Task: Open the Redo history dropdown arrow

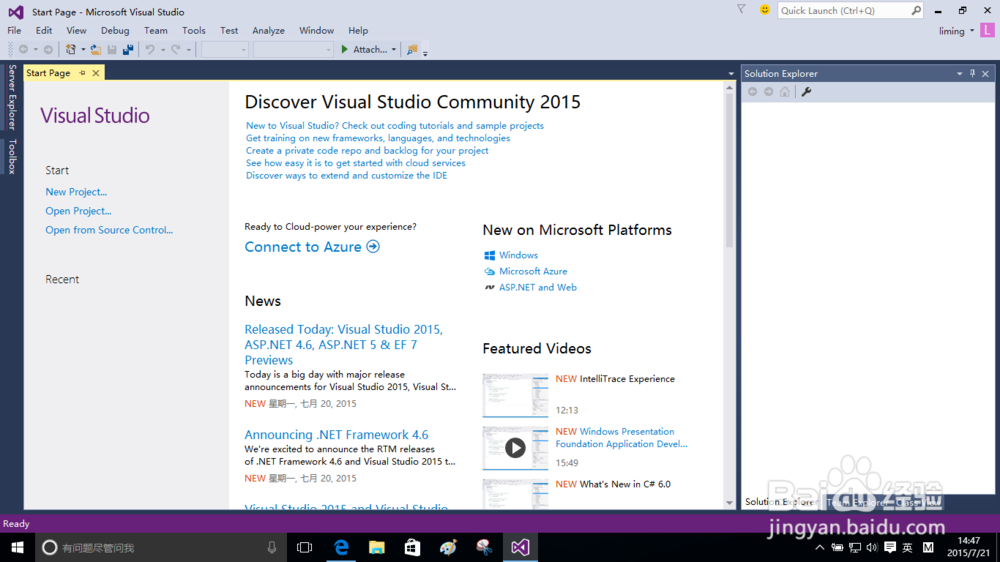Action: pyautogui.click(x=189, y=50)
